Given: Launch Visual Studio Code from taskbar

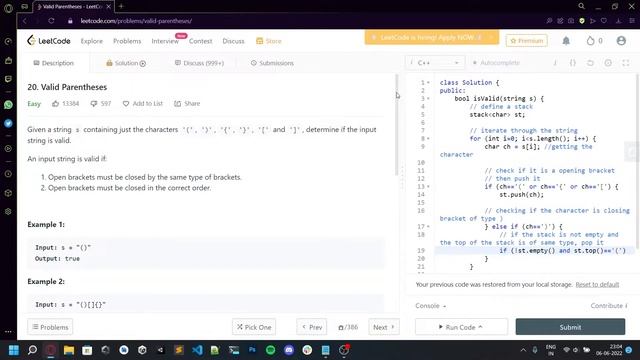Looking at the screenshot, I should [197, 350].
